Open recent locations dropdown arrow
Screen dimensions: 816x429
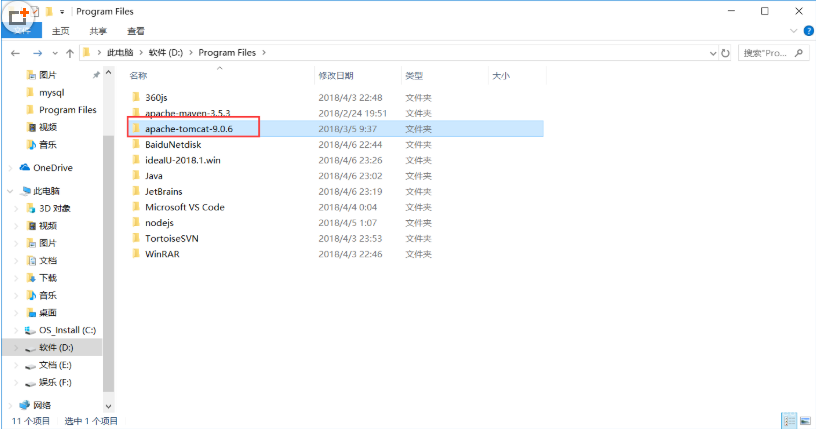[55, 53]
